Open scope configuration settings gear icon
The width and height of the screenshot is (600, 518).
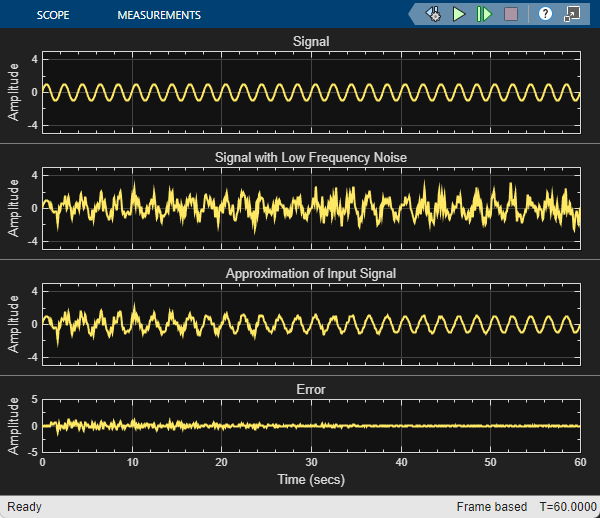433,14
